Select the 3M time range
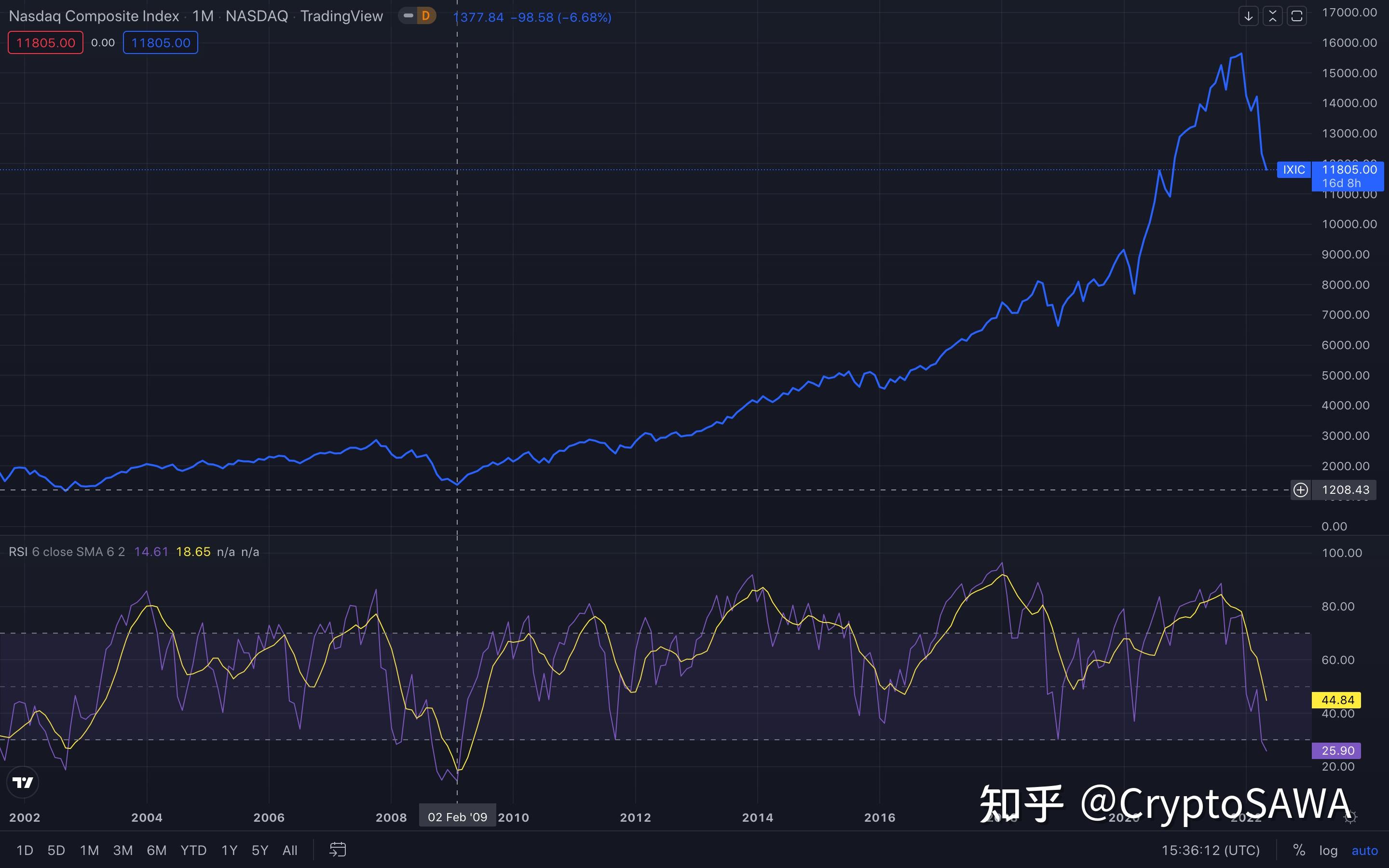 pyautogui.click(x=123, y=850)
